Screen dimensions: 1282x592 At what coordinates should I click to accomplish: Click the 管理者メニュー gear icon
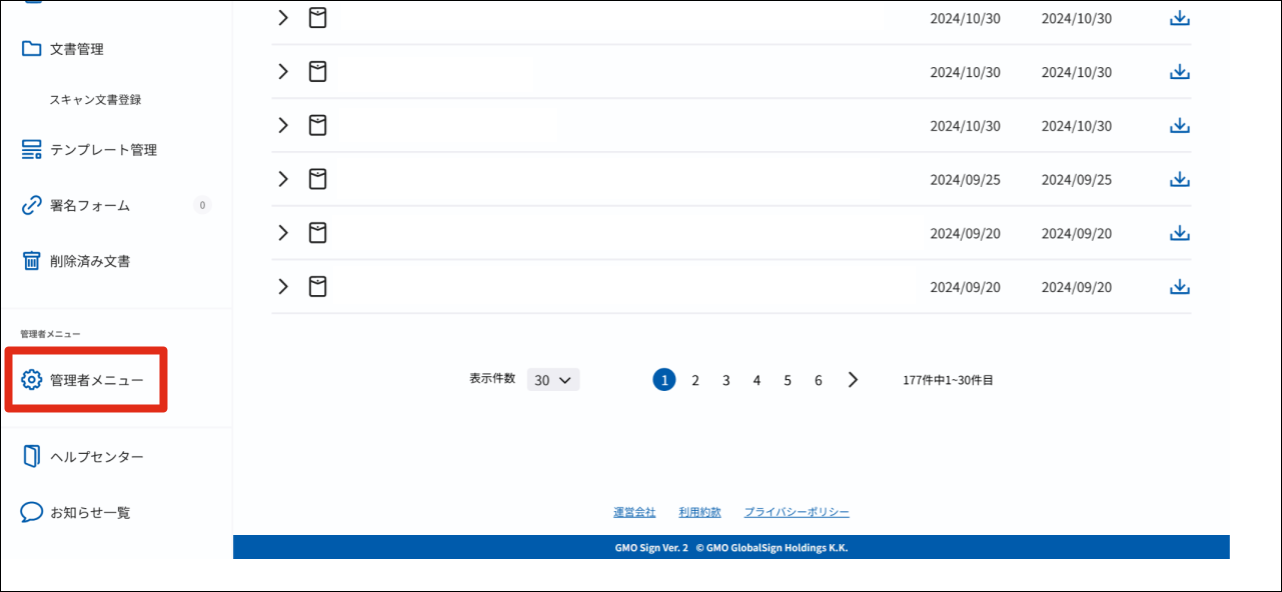[x=30, y=378]
